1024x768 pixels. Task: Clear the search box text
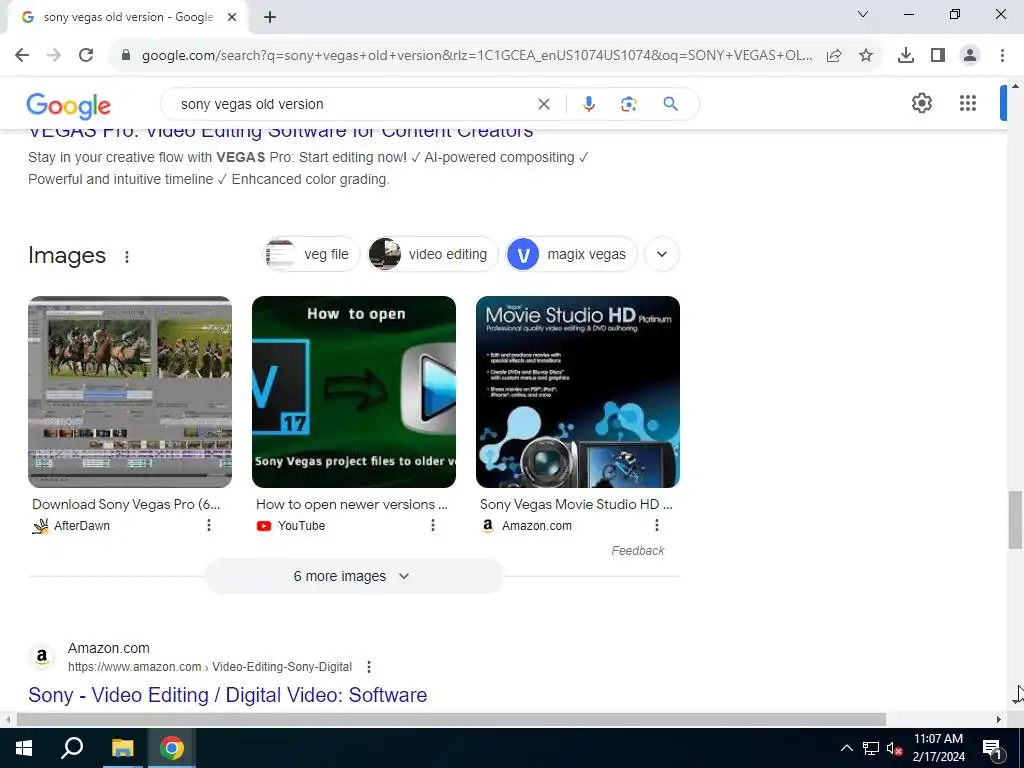[x=543, y=104]
